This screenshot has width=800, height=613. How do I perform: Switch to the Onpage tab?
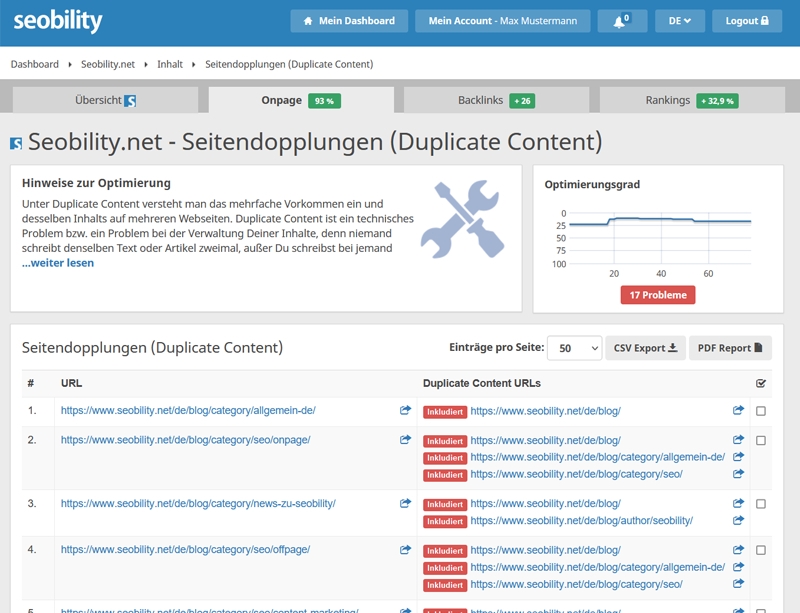[301, 100]
